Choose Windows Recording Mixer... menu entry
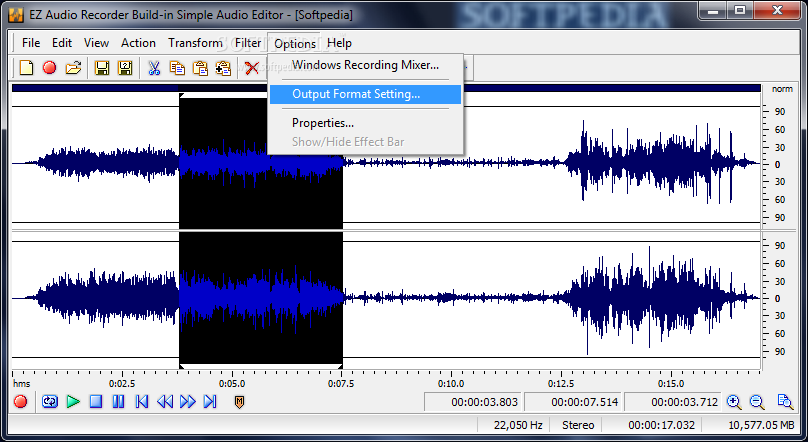 [x=365, y=65]
